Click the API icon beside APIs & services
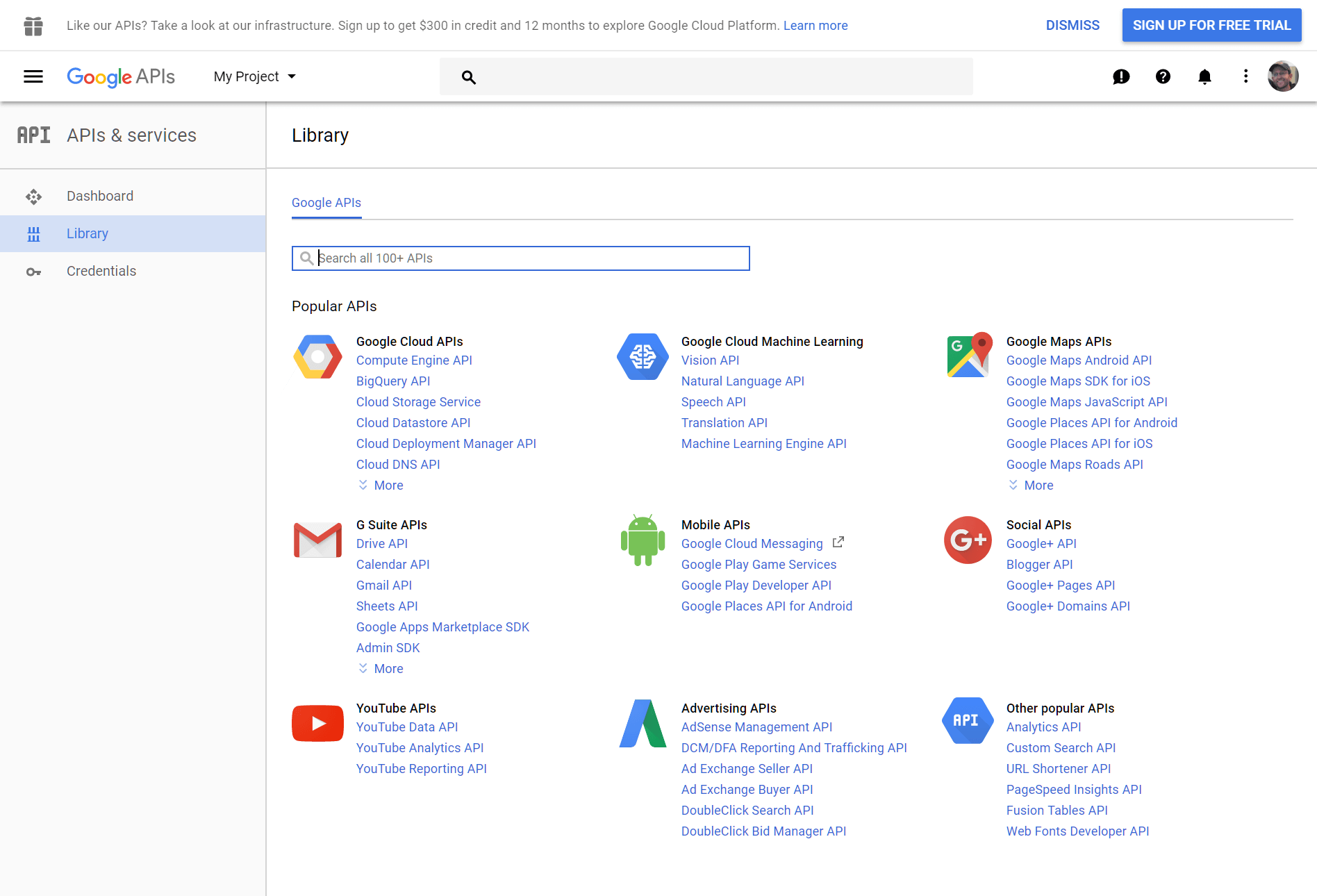 click(33, 135)
